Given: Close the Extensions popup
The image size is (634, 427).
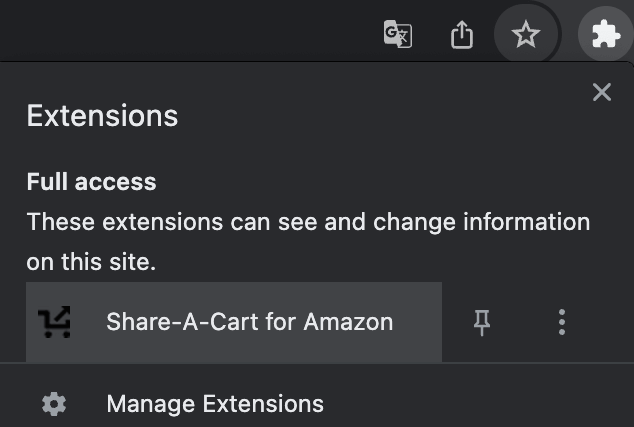Looking at the screenshot, I should [x=601, y=93].
